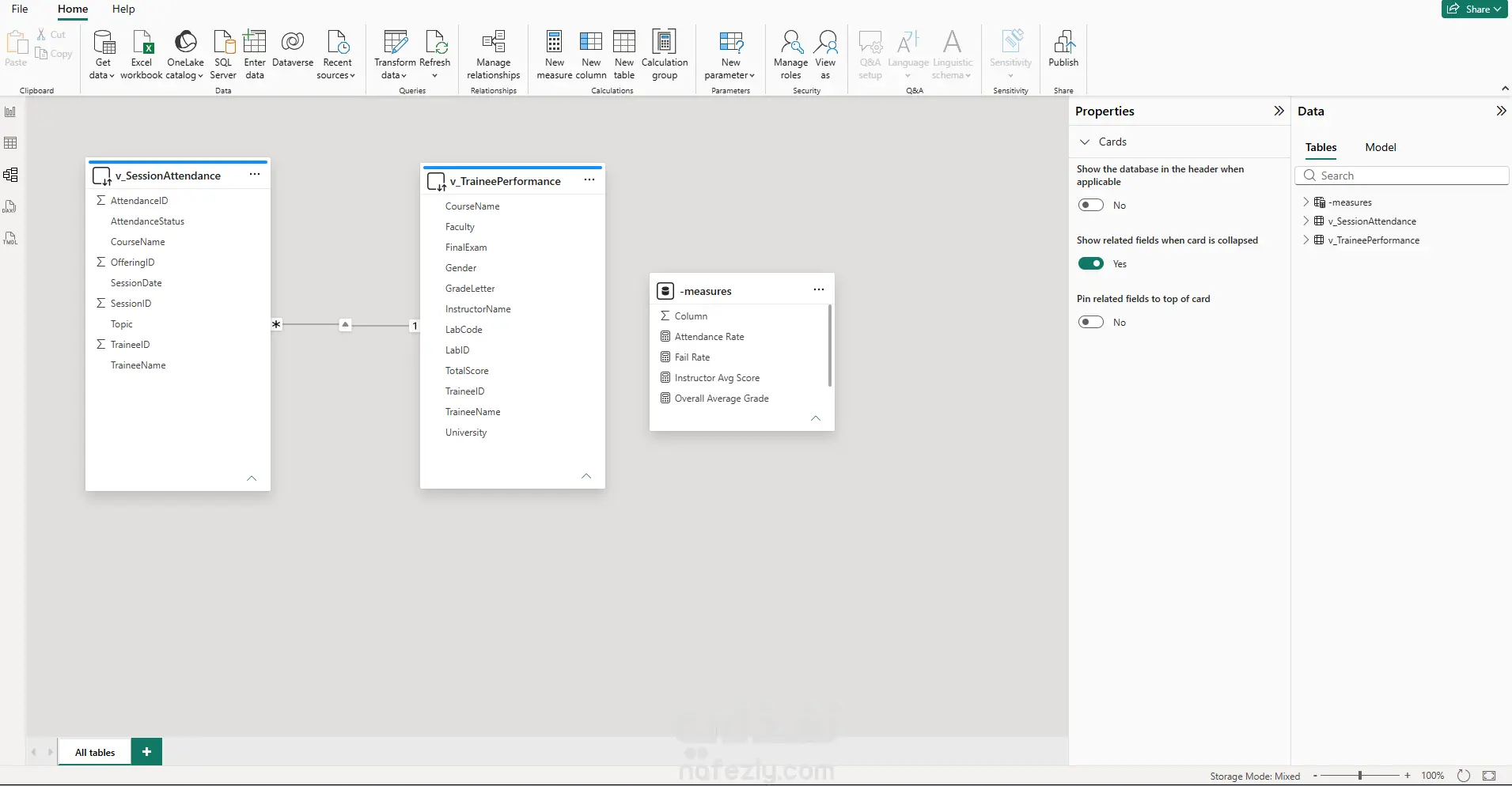Viewport: 1512px width, 786px height.
Task: Publish the report
Action: (x=1063, y=49)
